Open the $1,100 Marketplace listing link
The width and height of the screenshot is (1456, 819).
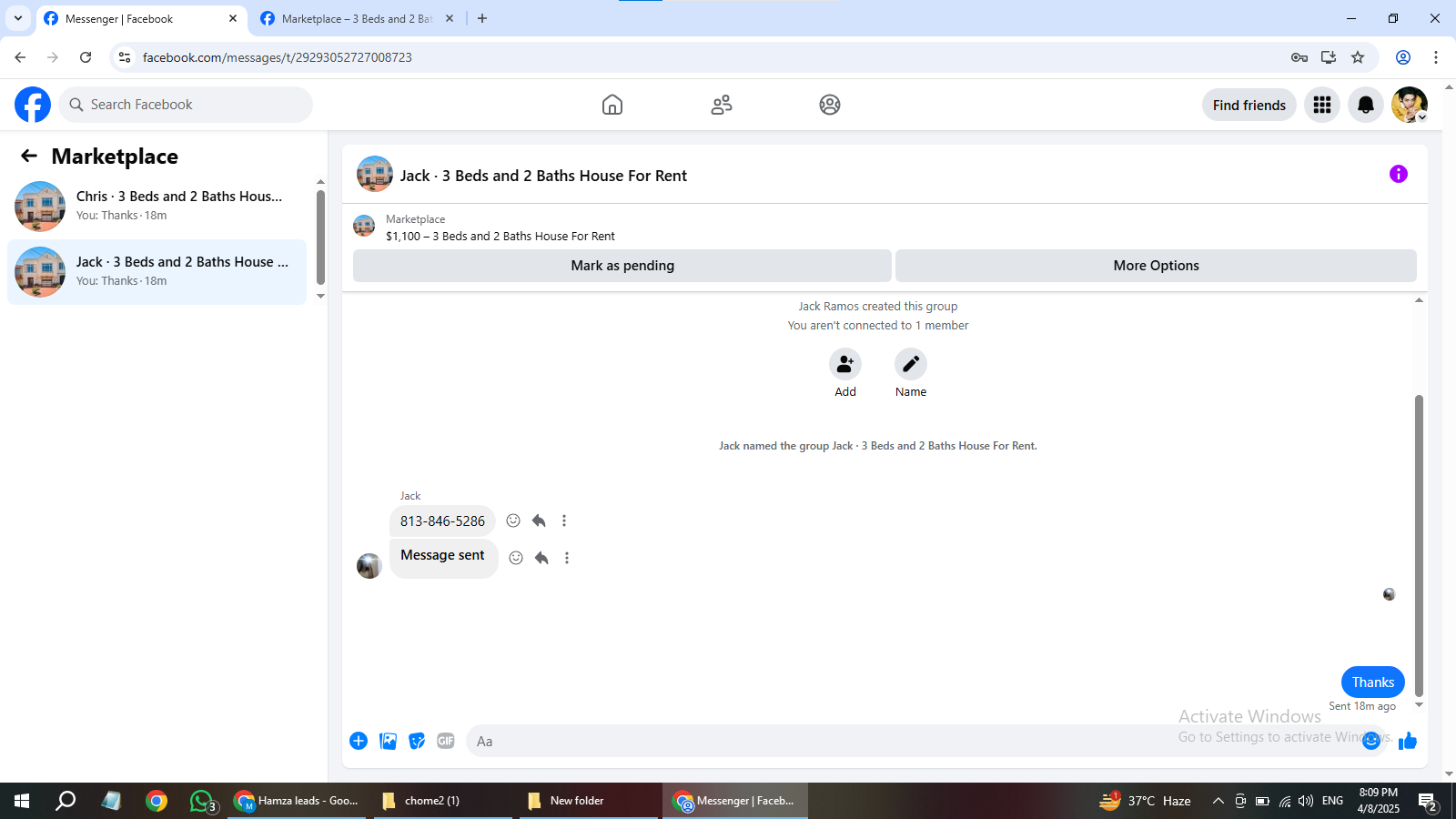pos(500,236)
